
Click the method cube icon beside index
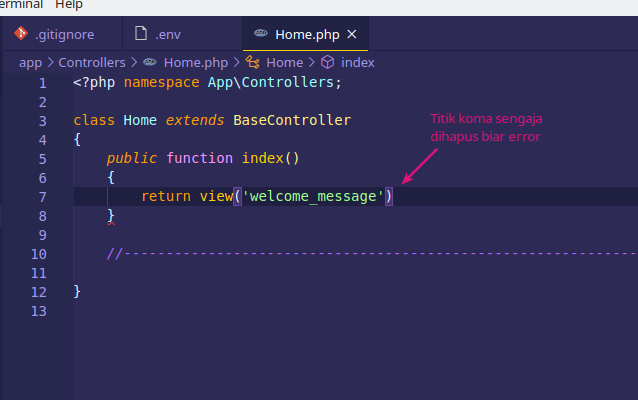(326, 62)
